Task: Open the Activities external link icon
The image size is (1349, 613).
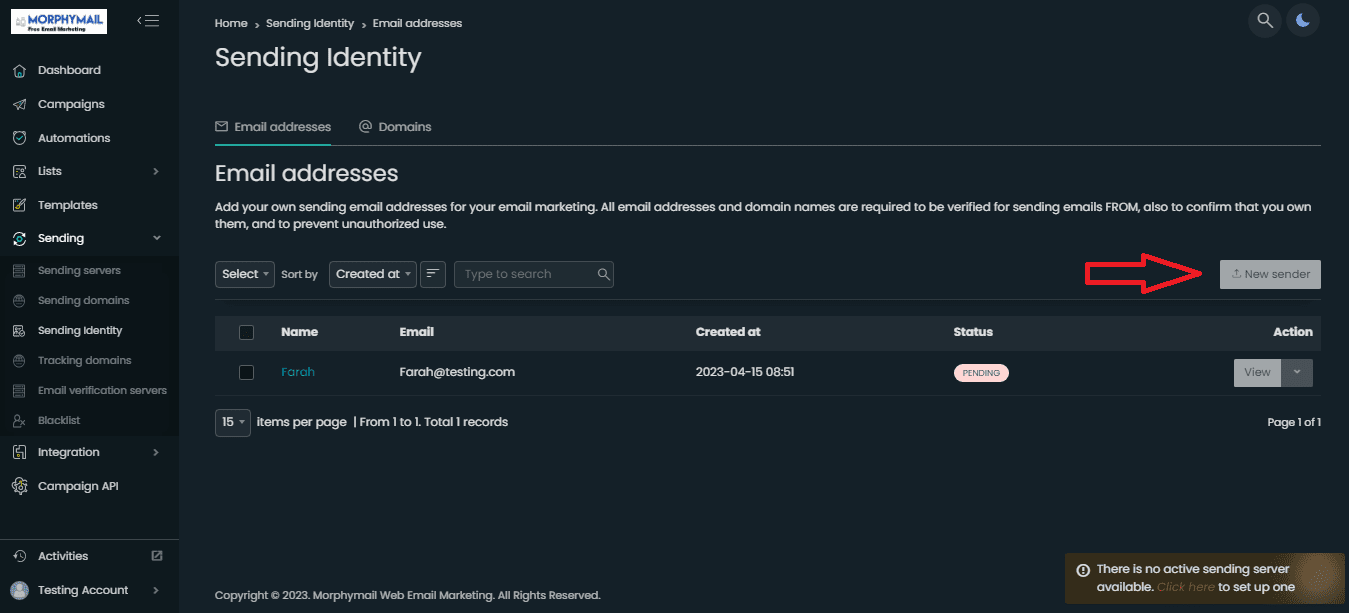Action: tap(157, 556)
